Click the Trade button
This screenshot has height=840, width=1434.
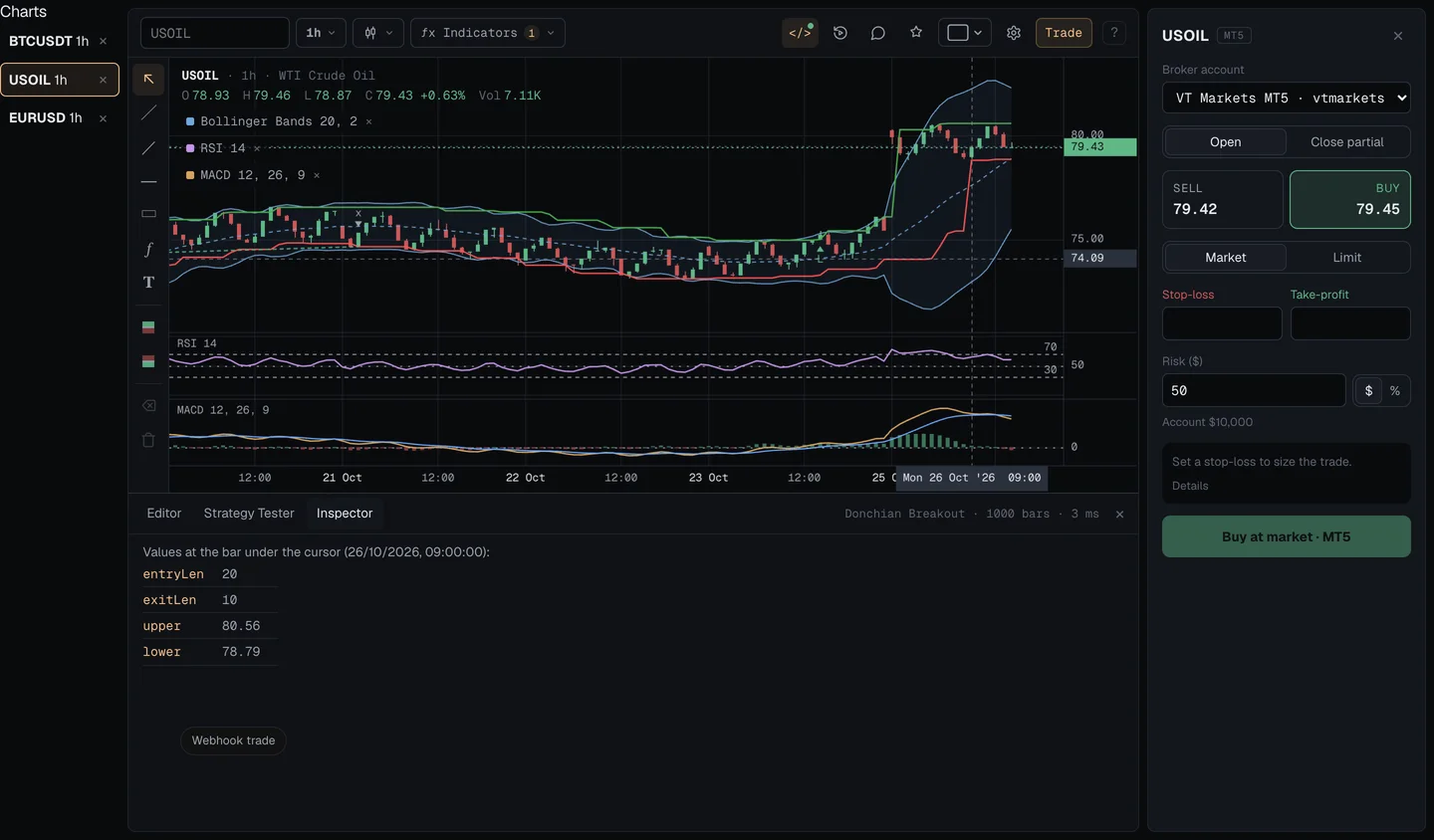pyautogui.click(x=1064, y=33)
